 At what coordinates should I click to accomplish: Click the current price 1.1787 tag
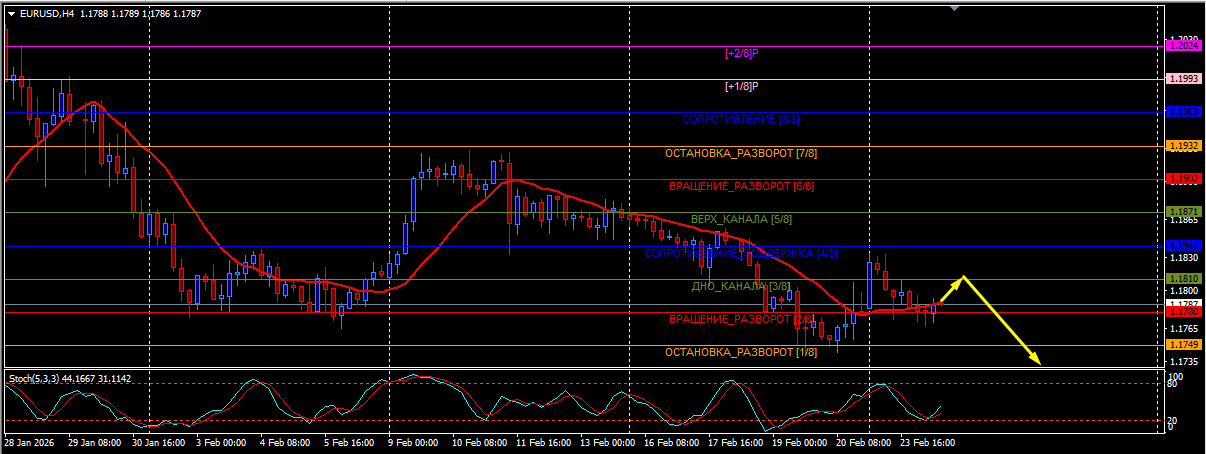point(1184,303)
